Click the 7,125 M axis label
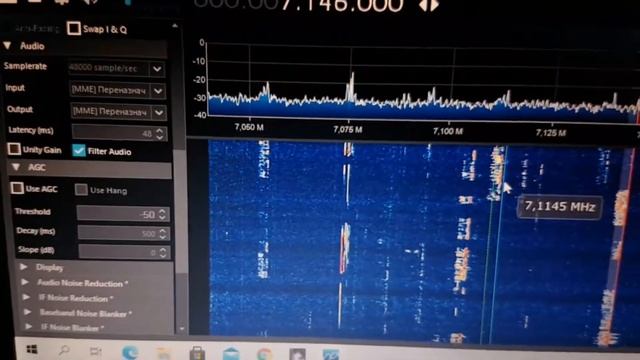Viewport: 640px width, 360px height. [551, 133]
